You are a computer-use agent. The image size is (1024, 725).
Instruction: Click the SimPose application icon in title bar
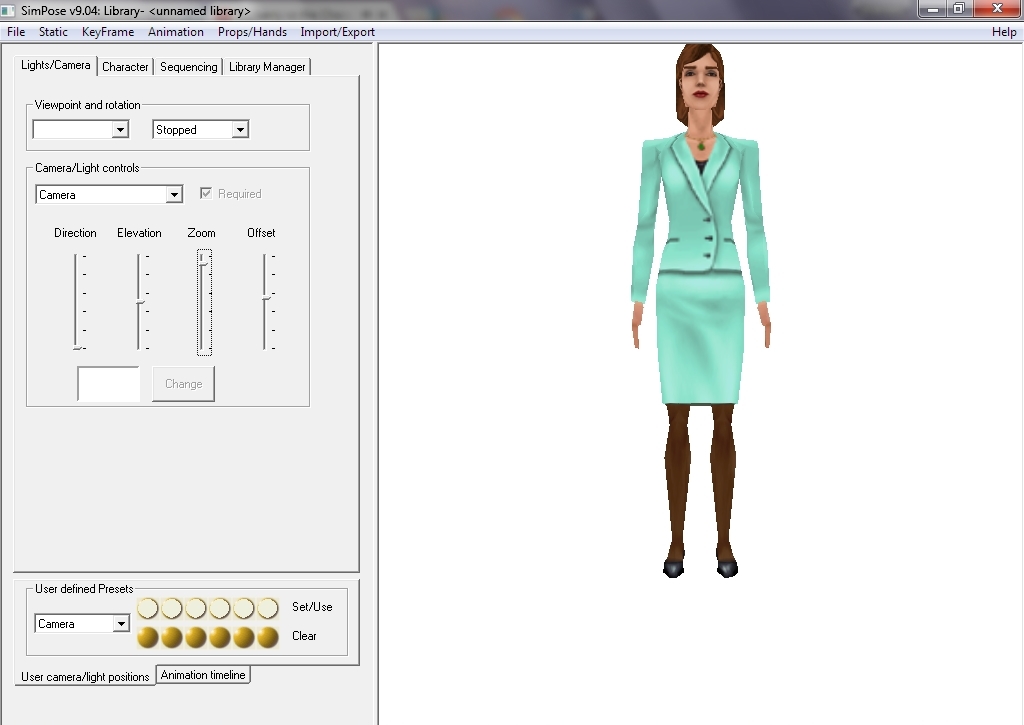[9, 11]
